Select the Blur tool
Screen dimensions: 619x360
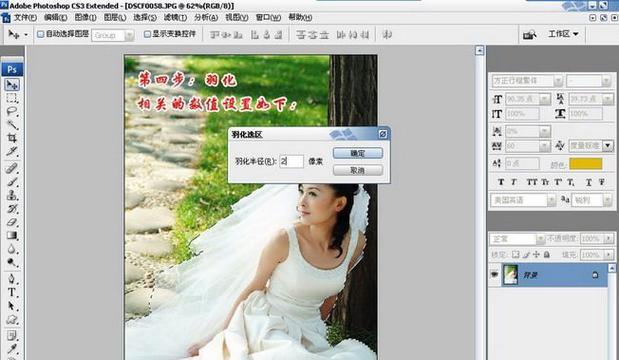[12, 249]
